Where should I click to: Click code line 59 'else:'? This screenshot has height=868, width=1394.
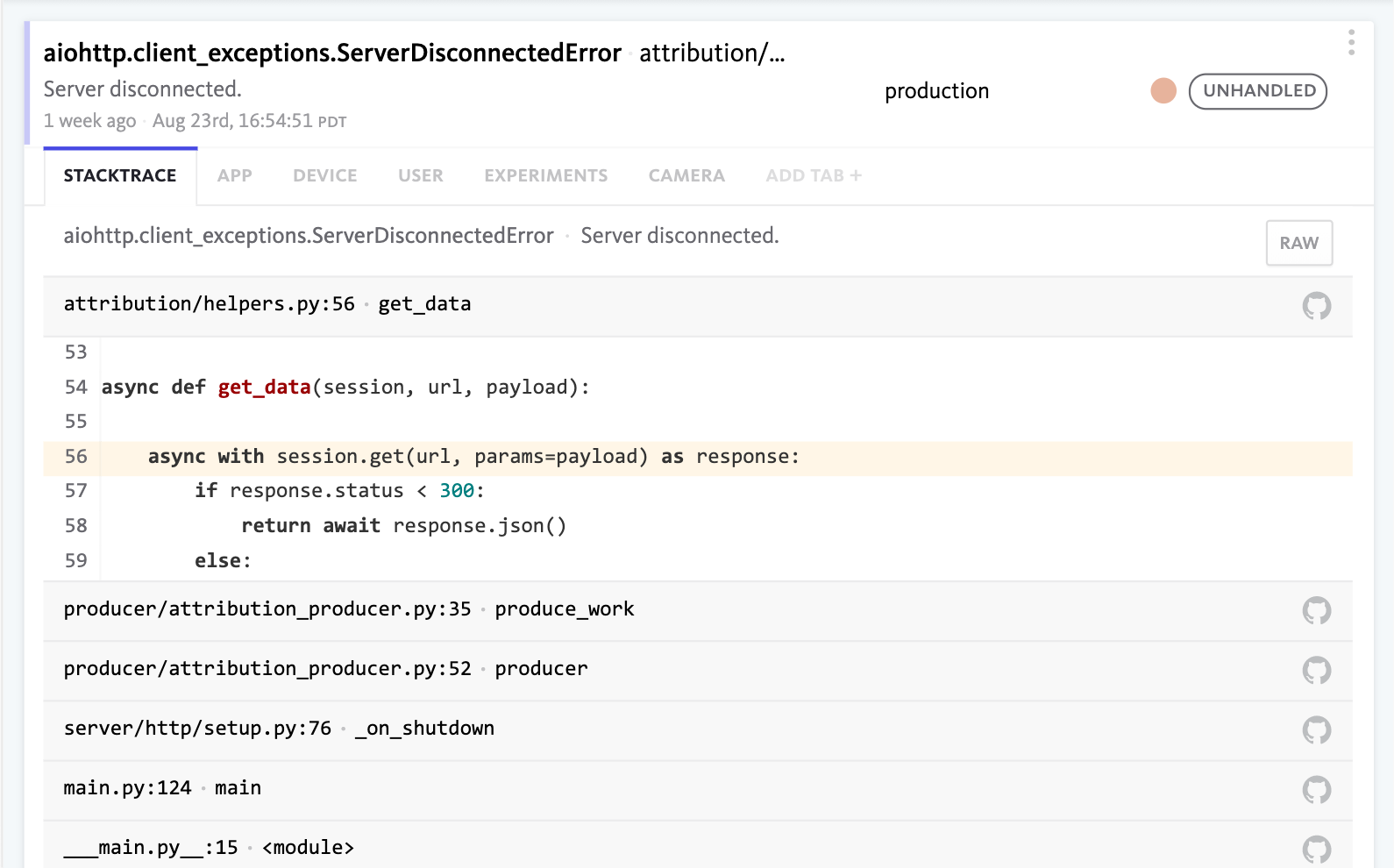tap(223, 561)
